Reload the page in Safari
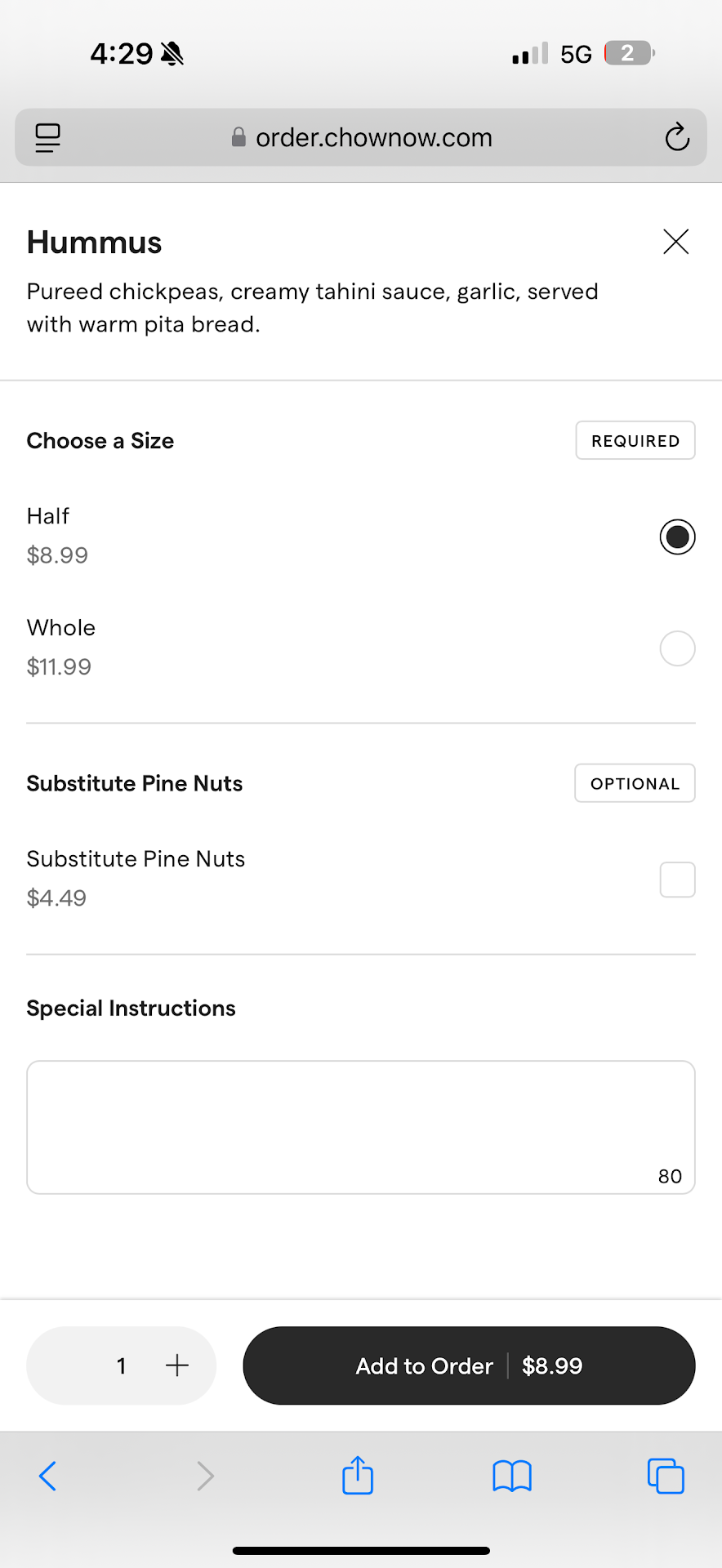Image resolution: width=722 pixels, height=1568 pixels. [677, 137]
